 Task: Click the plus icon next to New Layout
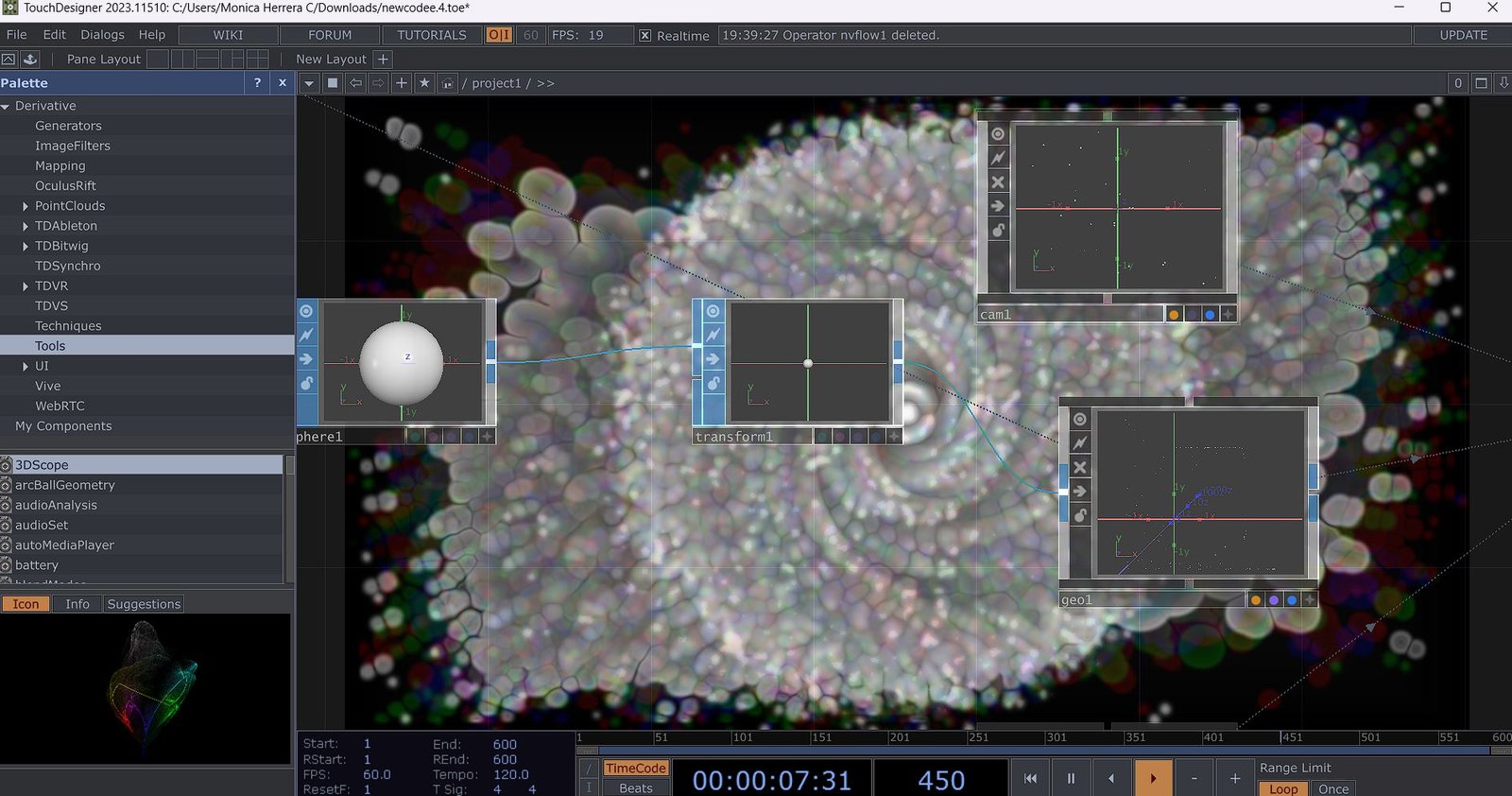(x=383, y=59)
